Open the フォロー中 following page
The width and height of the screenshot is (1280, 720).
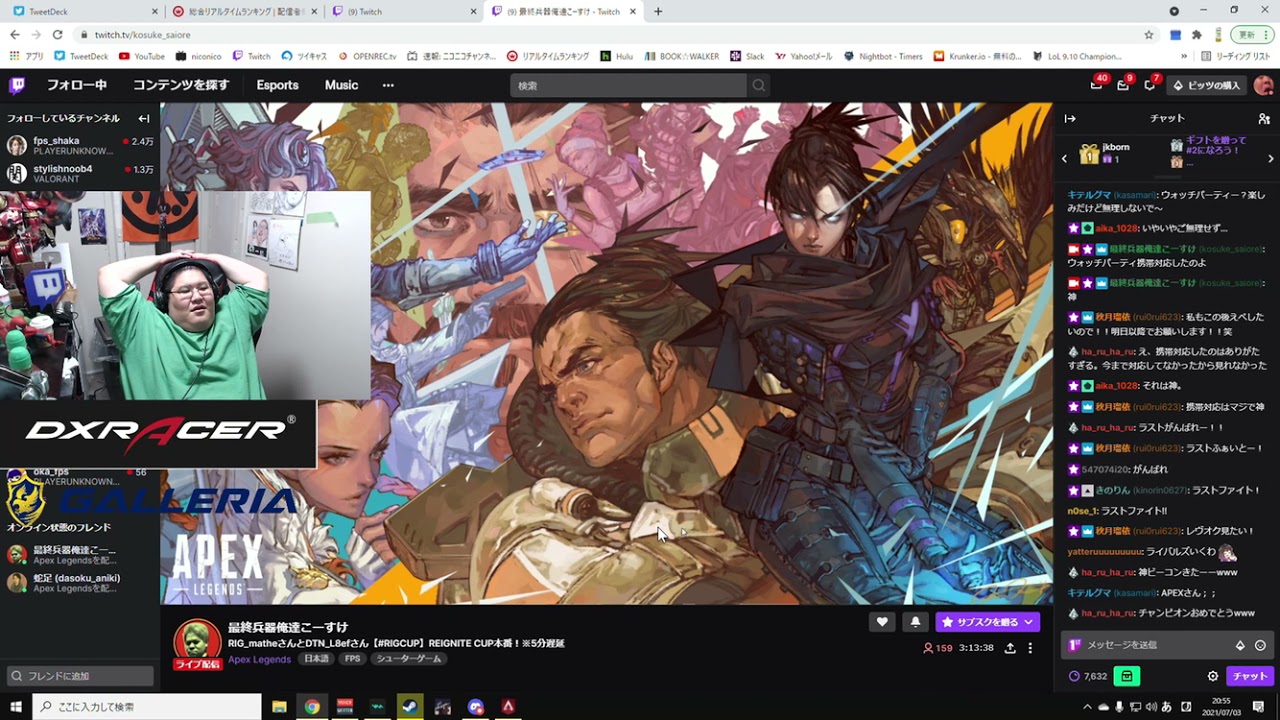pyautogui.click(x=77, y=85)
